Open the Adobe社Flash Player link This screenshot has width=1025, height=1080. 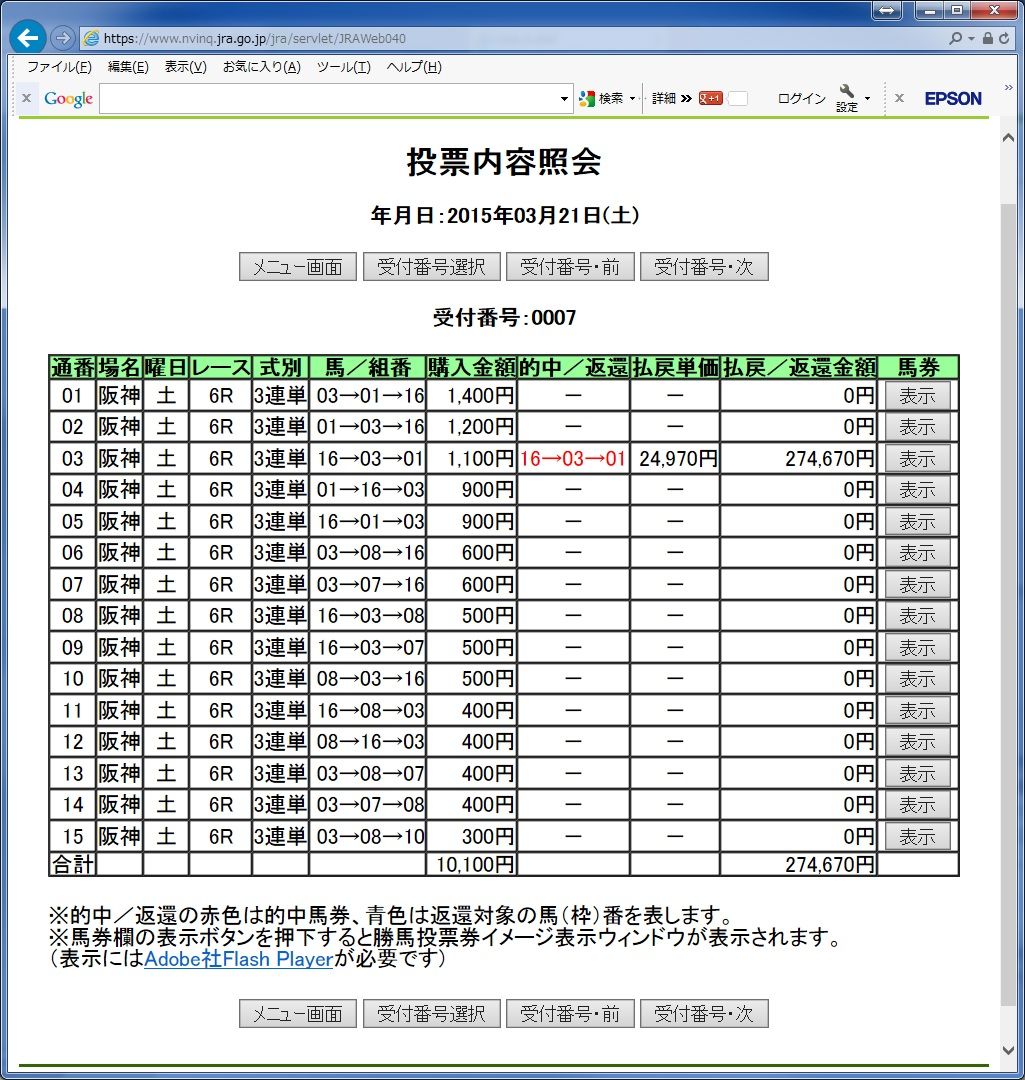coord(238,958)
